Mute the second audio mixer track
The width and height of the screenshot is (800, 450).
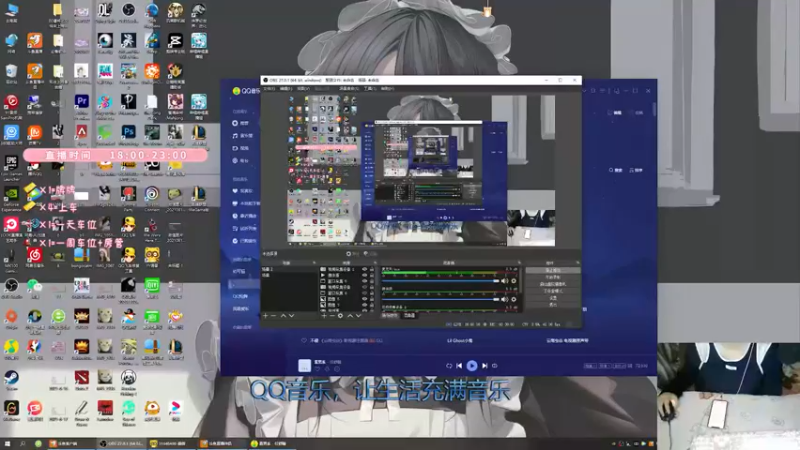(505, 299)
